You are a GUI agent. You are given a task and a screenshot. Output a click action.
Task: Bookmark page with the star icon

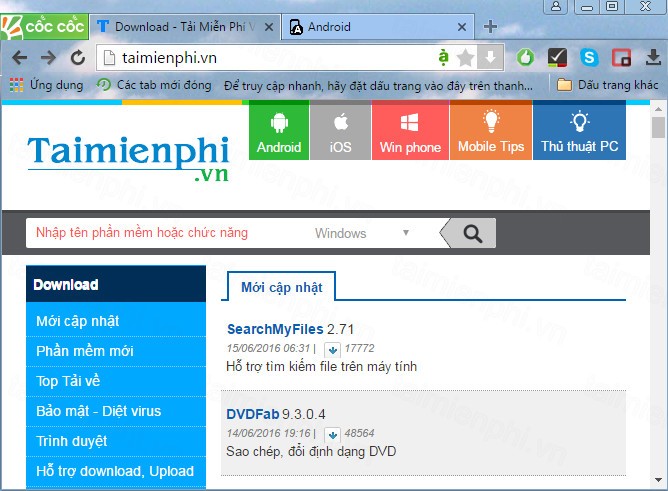pos(466,57)
